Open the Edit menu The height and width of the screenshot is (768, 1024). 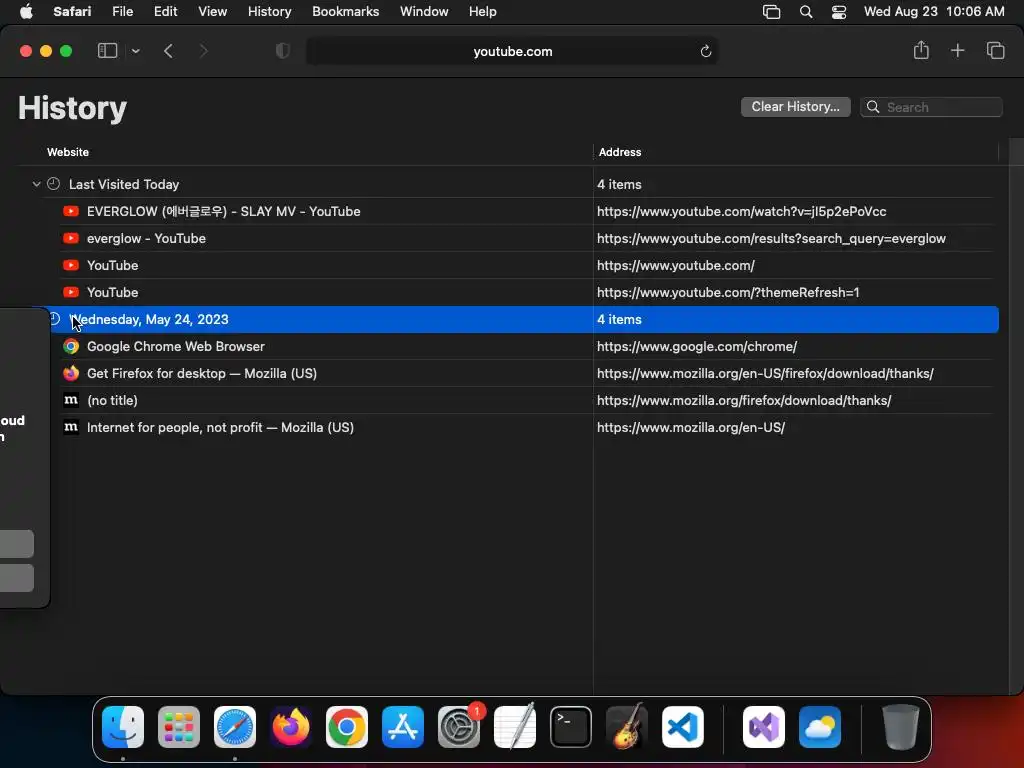(x=165, y=12)
